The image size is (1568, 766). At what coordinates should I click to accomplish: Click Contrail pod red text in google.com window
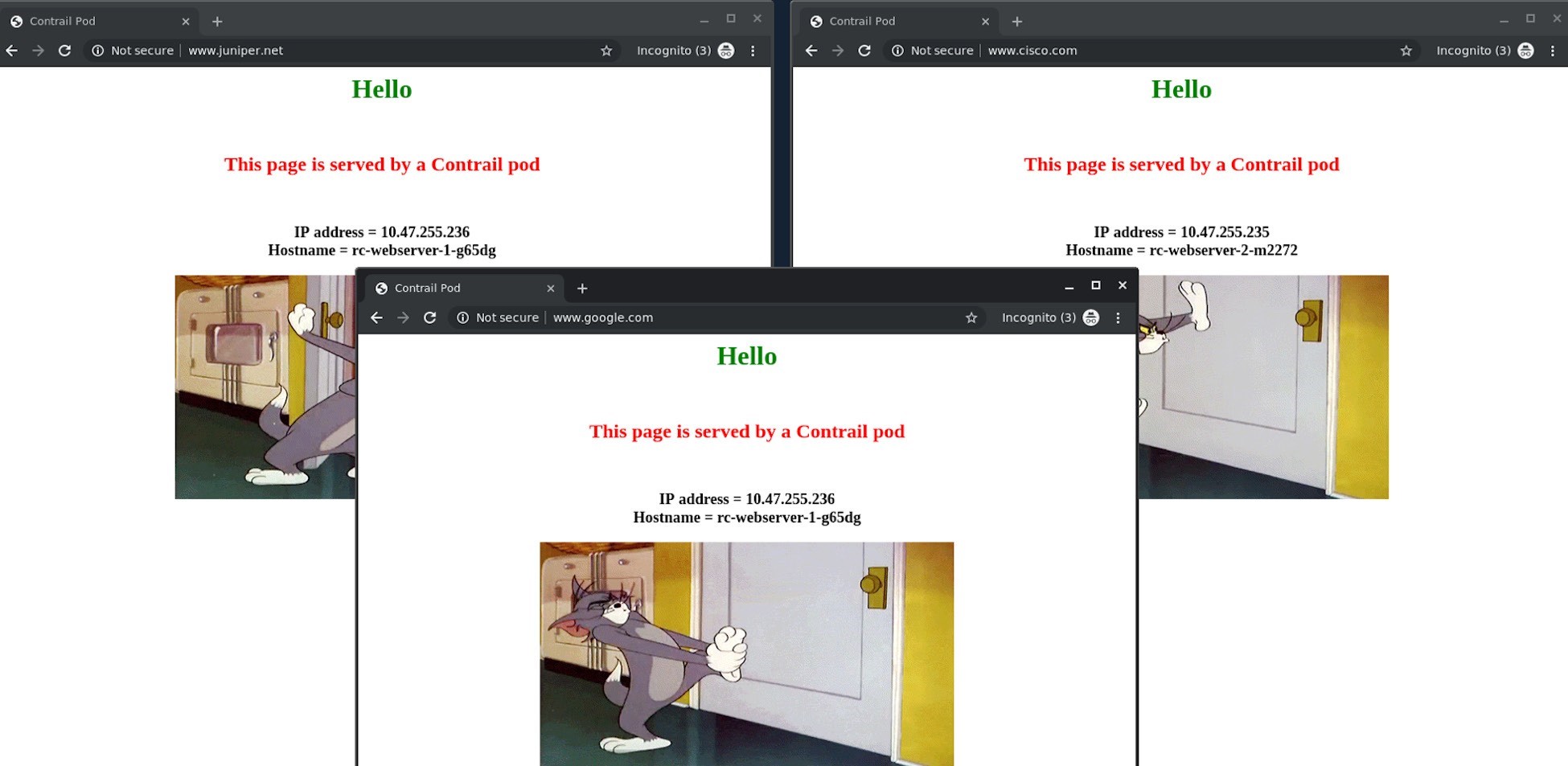pyautogui.click(x=747, y=432)
